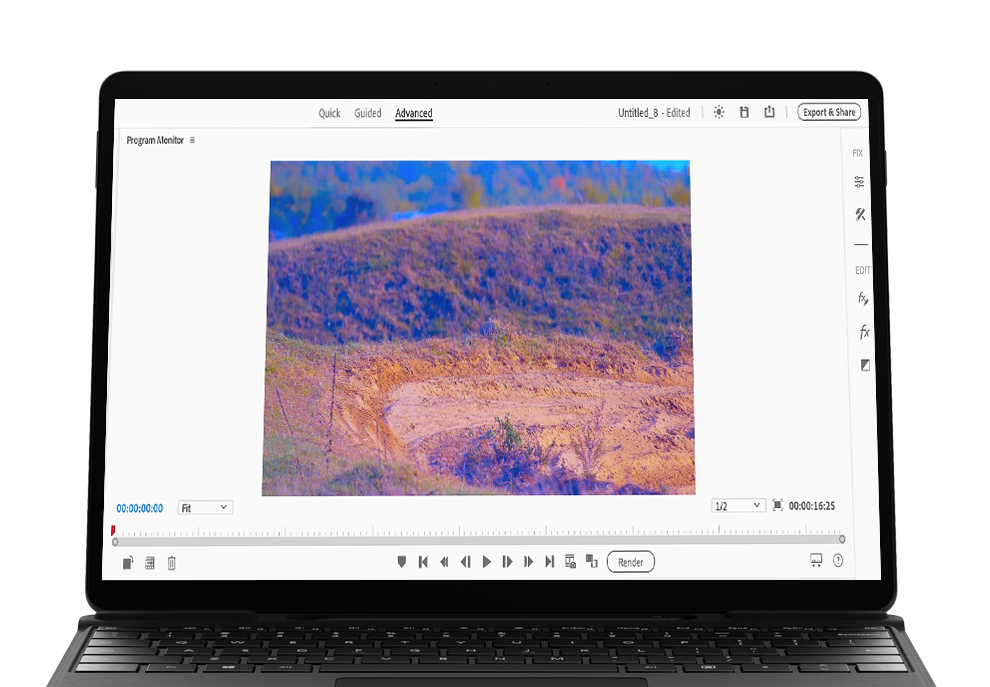The image size is (990, 687).
Task: Add a marker with the marker icon
Action: click(402, 561)
